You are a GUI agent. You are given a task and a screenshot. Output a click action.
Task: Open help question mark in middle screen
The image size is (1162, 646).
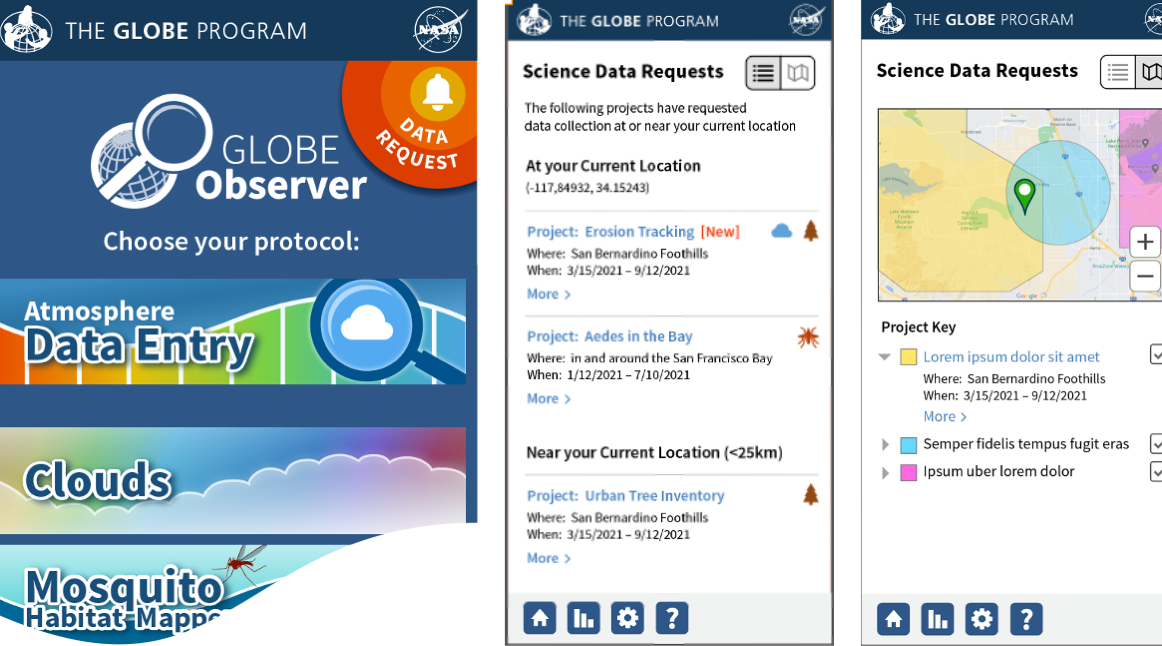click(672, 618)
